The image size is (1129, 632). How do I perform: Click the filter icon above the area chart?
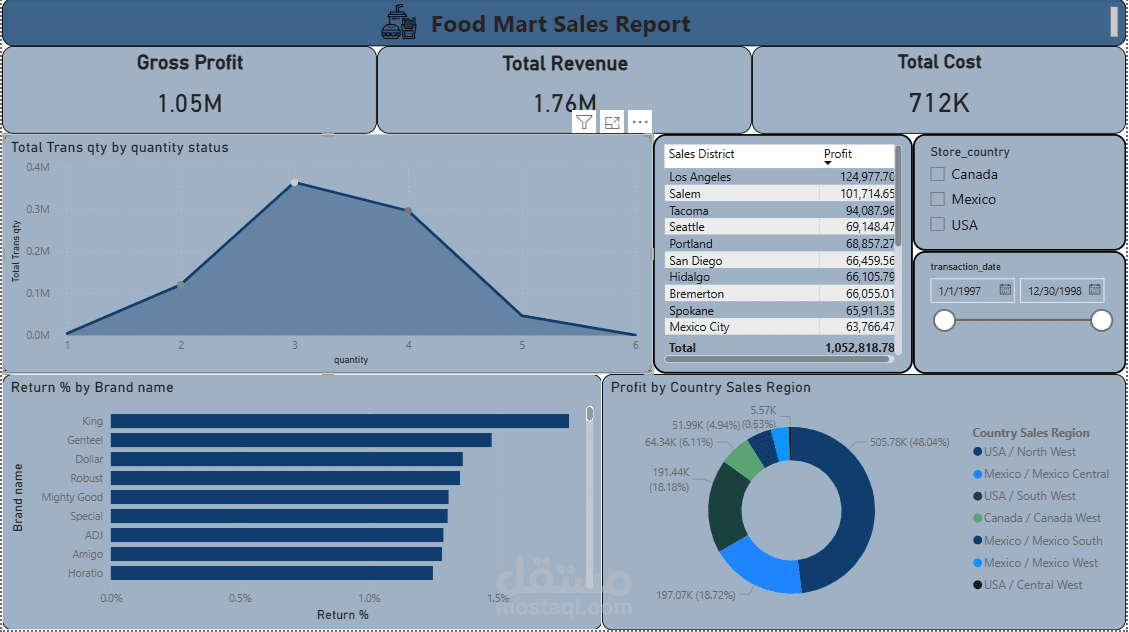(584, 122)
